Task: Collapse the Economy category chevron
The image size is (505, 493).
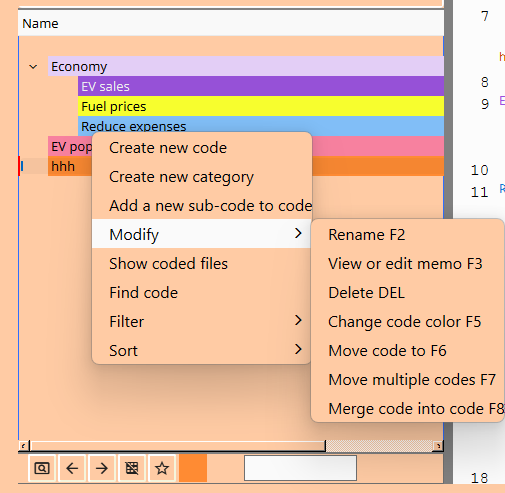Action: pos(33,67)
